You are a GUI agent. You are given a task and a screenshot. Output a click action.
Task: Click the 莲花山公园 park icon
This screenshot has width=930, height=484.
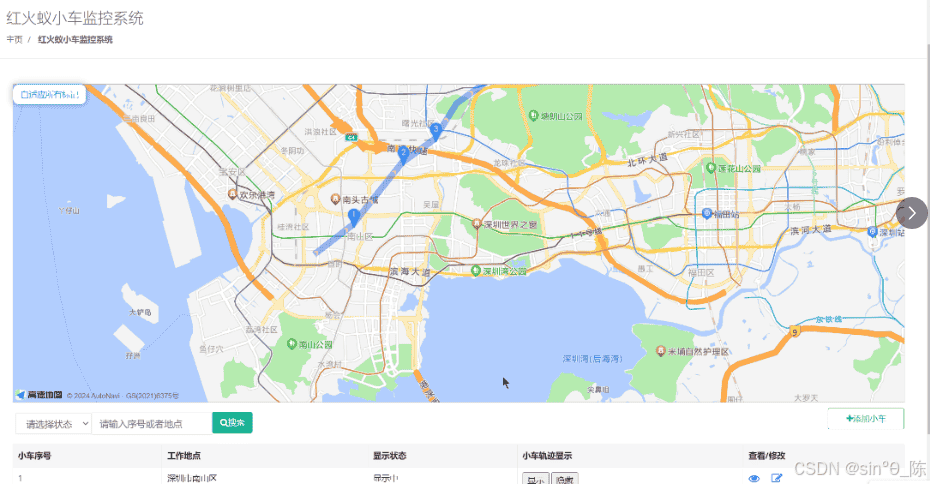pos(711,168)
